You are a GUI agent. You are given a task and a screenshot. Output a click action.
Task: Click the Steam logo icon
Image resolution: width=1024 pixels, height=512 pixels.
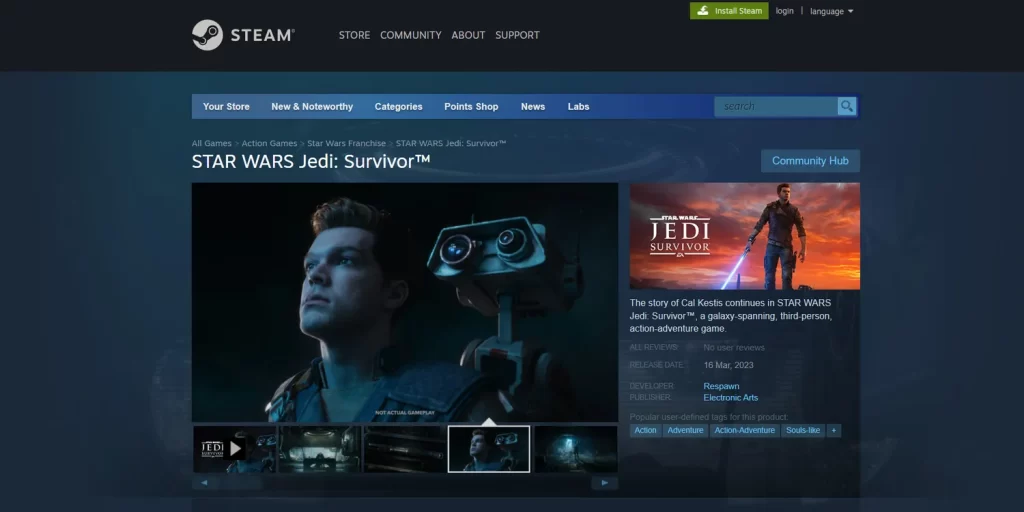tap(207, 35)
